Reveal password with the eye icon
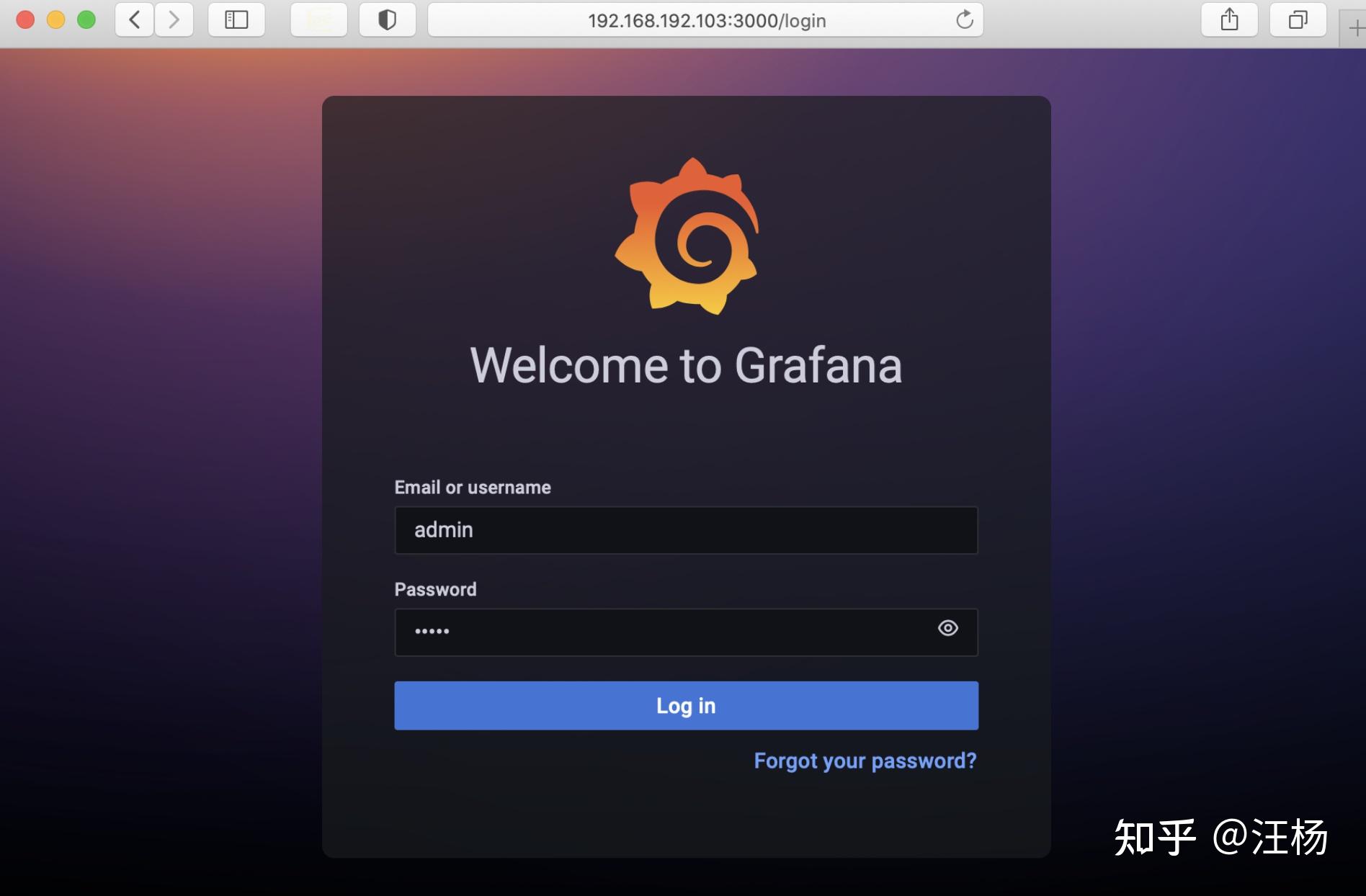Screen dimensions: 1366x896 [948, 628]
